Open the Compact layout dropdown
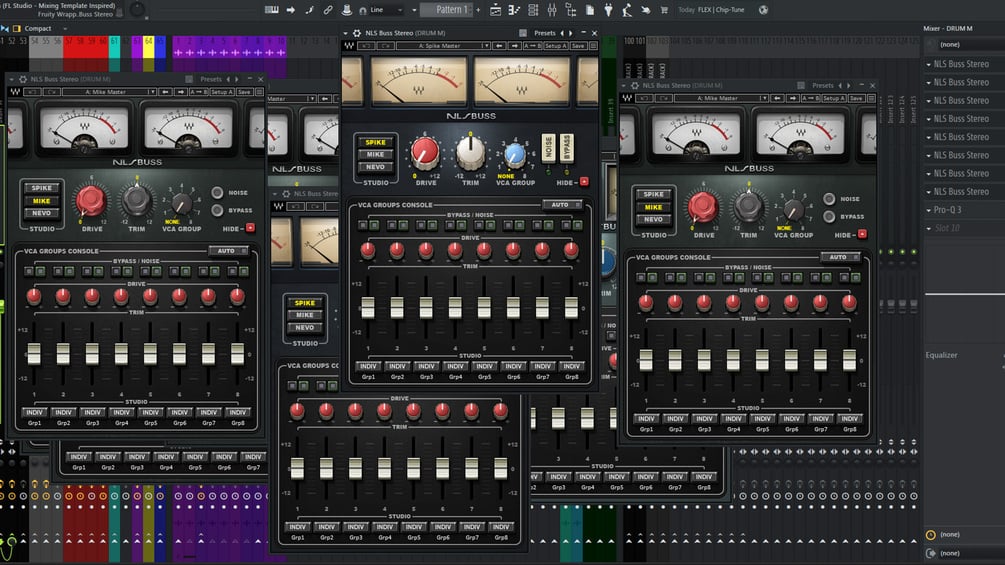Screen dimensions: 1005x565 coord(45,28)
